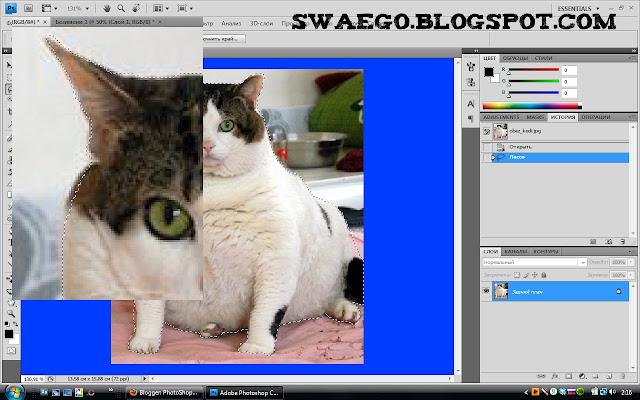
Task: Create new document from history state
Action: point(593,242)
